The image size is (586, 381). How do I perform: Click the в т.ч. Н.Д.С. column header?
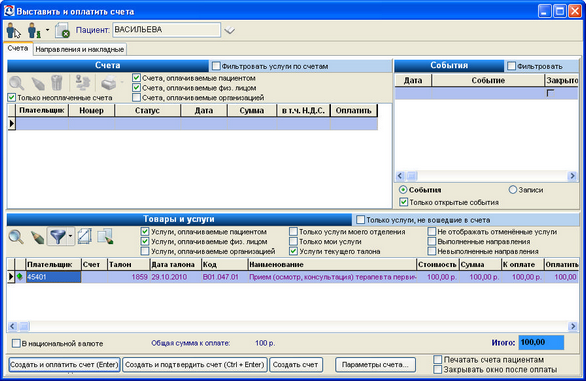tap(303, 110)
